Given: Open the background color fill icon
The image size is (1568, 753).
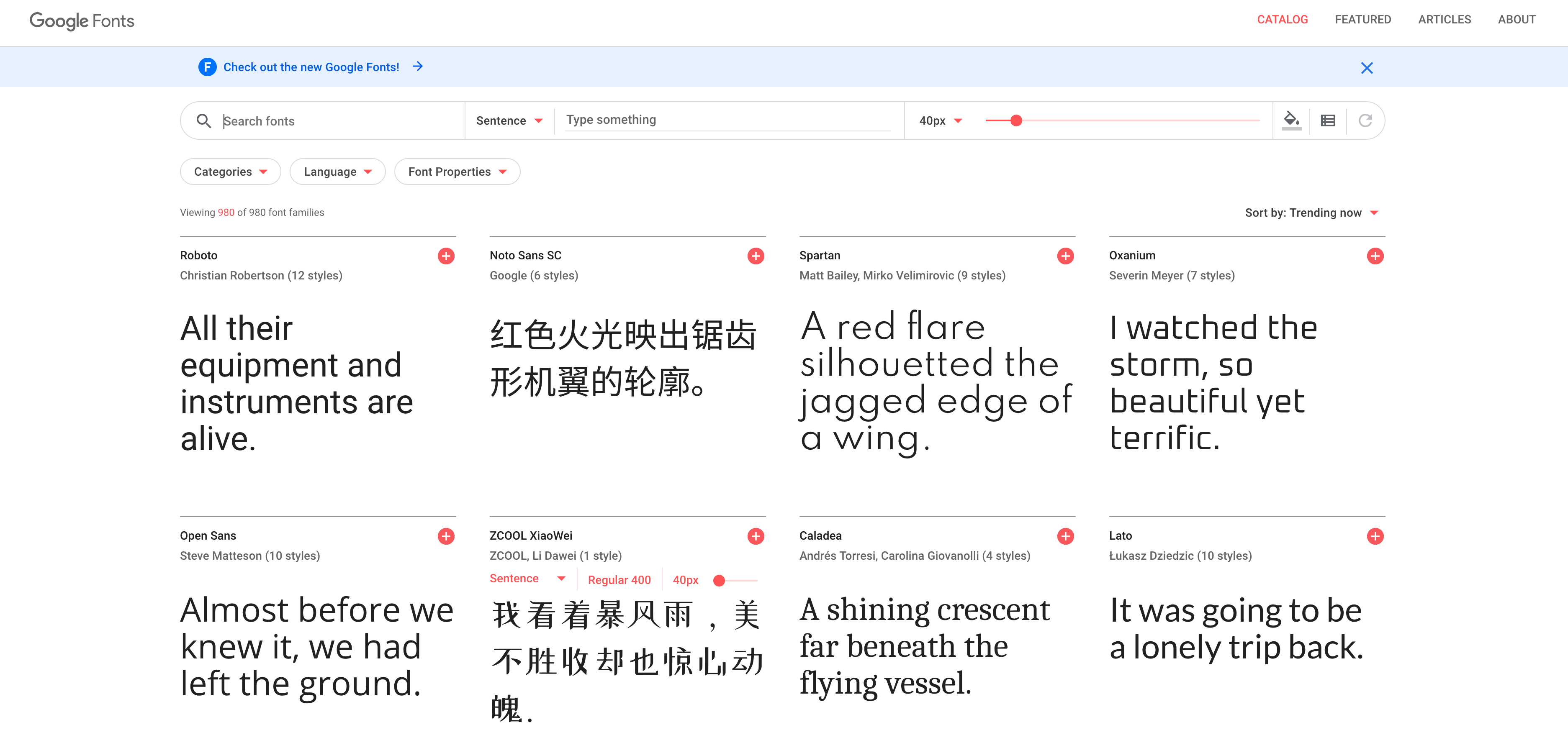Looking at the screenshot, I should pyautogui.click(x=1291, y=120).
